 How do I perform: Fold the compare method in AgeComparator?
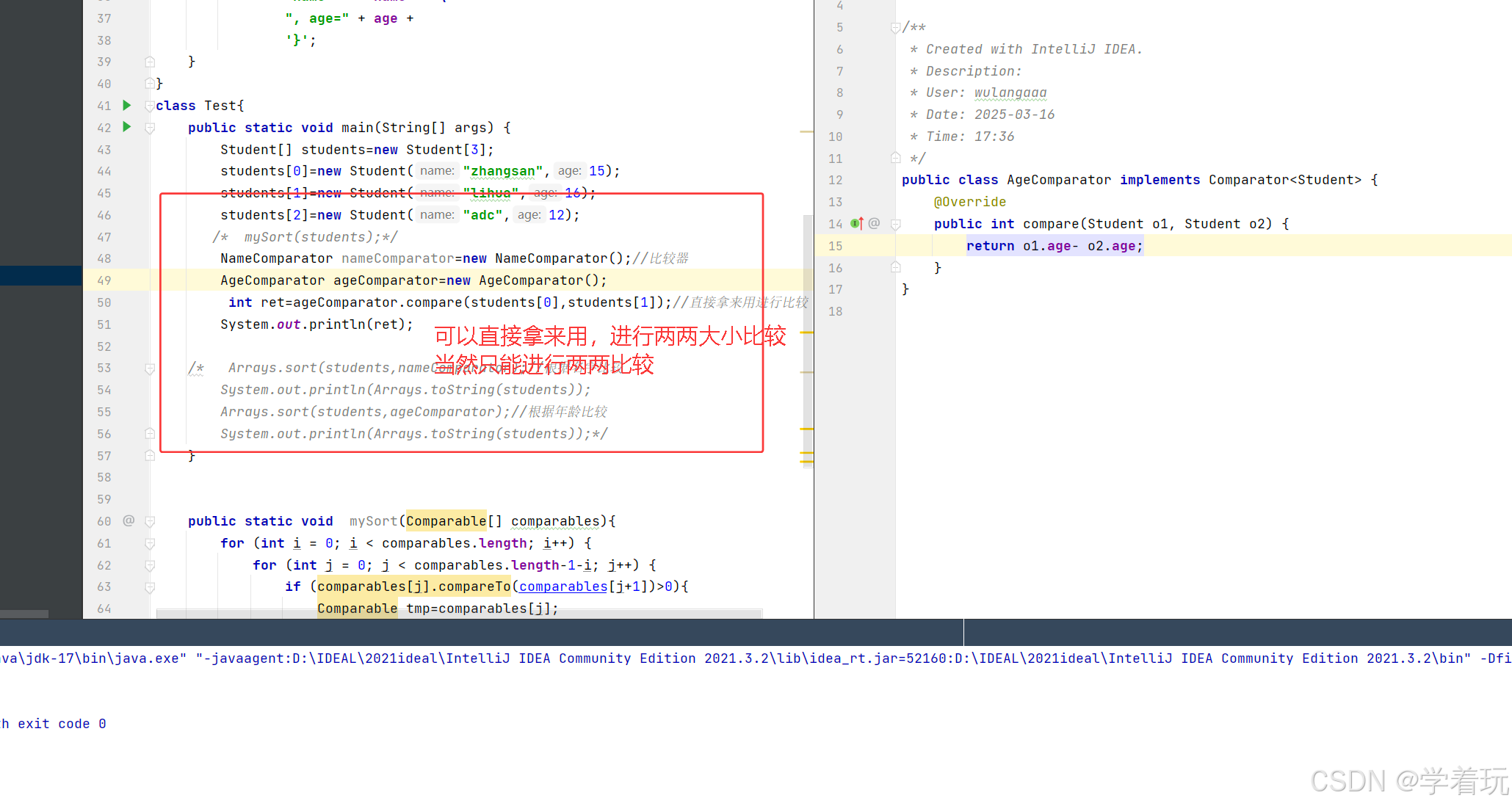coord(896,224)
